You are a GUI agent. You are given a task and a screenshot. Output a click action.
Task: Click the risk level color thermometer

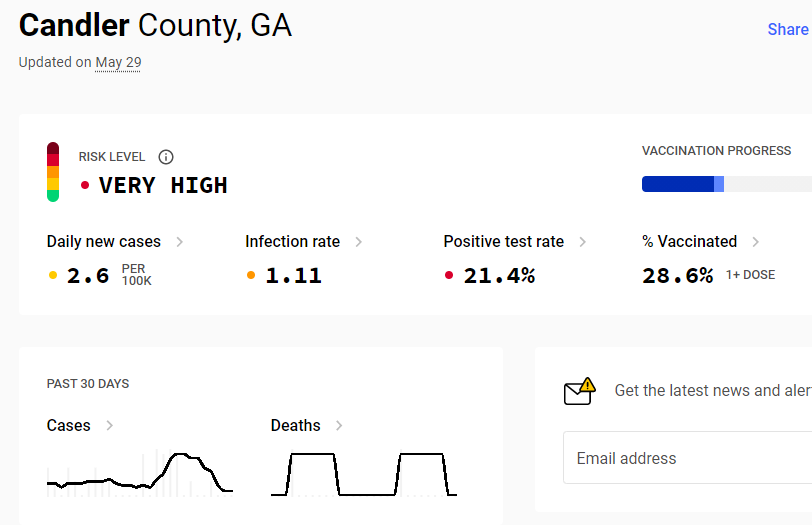[x=53, y=172]
